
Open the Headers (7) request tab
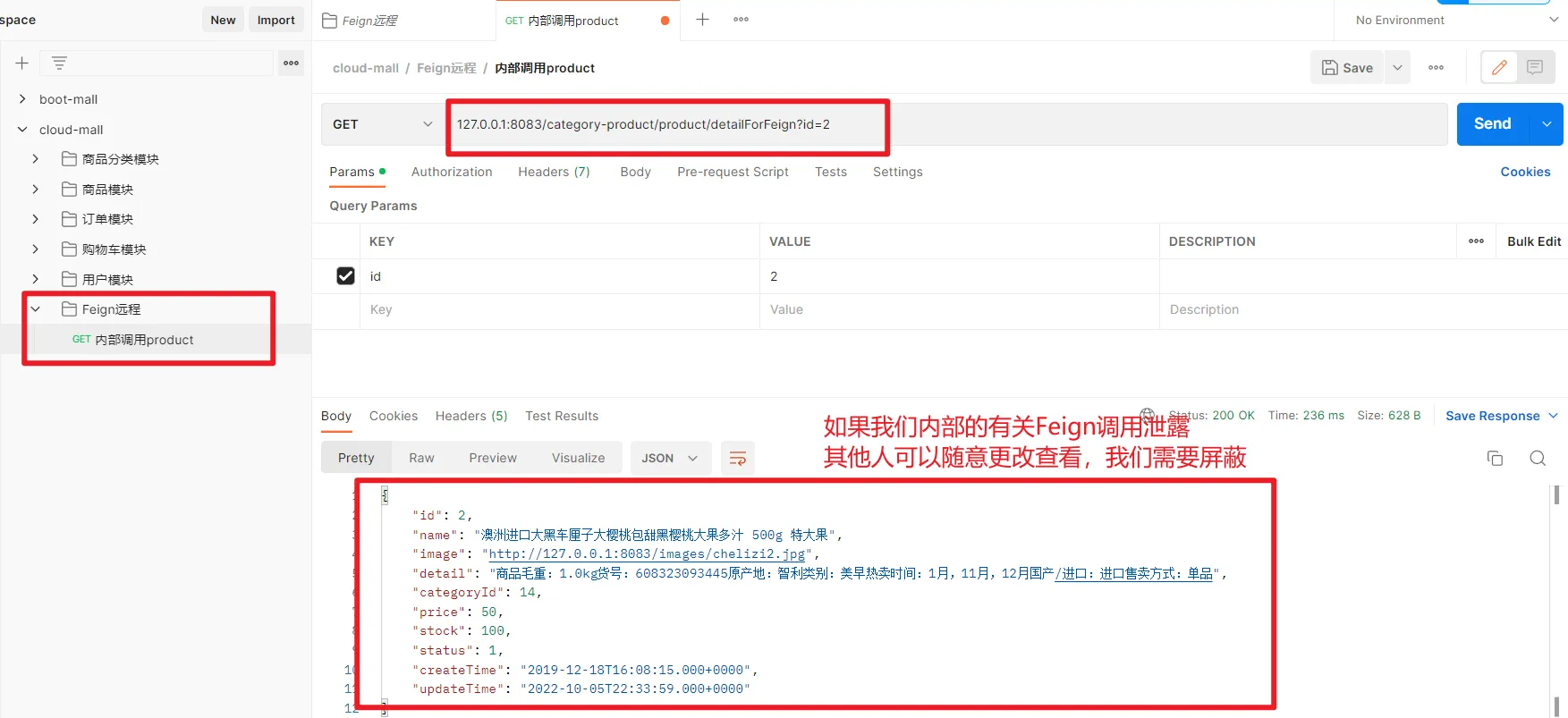click(x=554, y=172)
